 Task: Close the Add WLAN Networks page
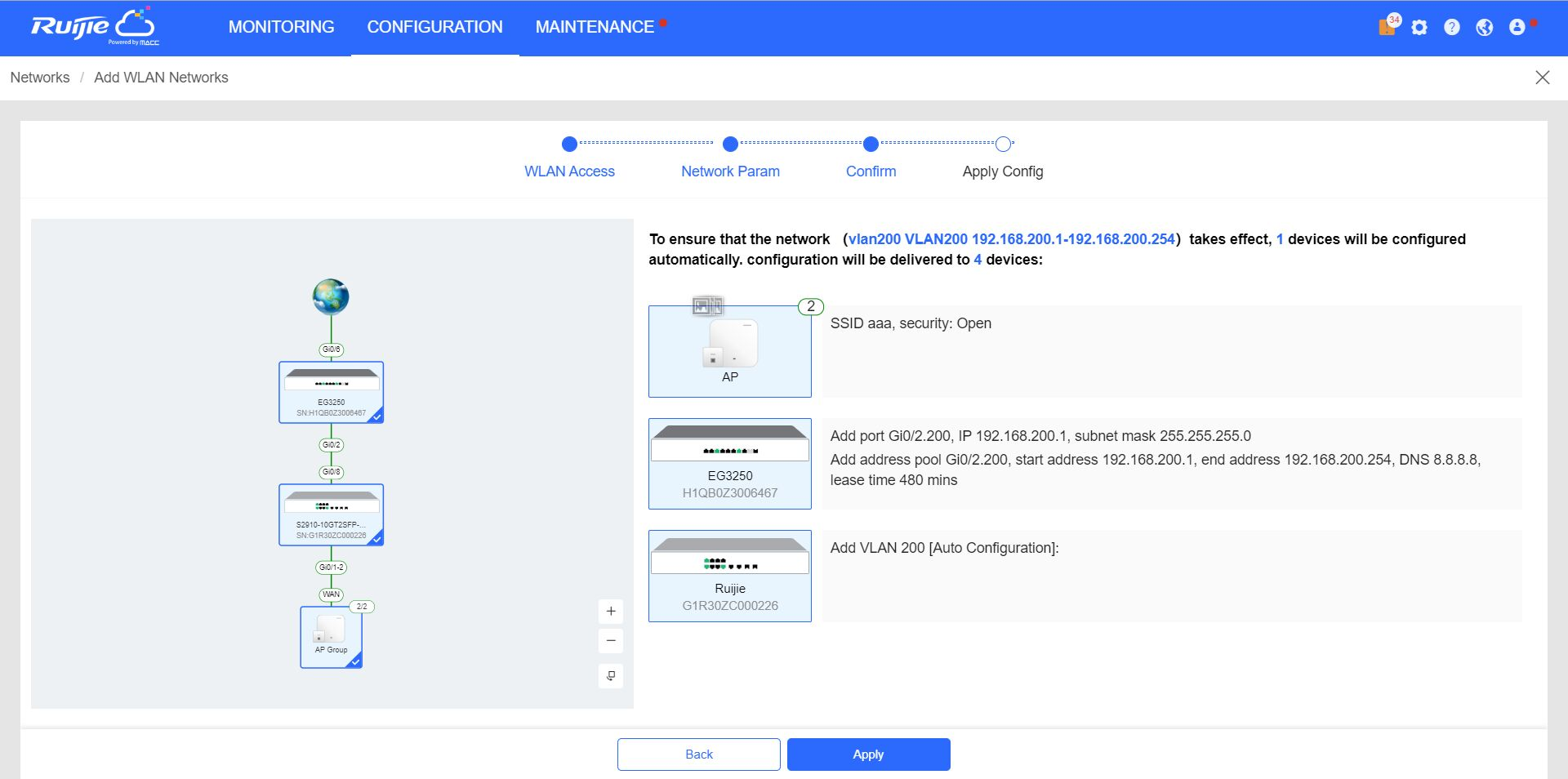[1542, 78]
